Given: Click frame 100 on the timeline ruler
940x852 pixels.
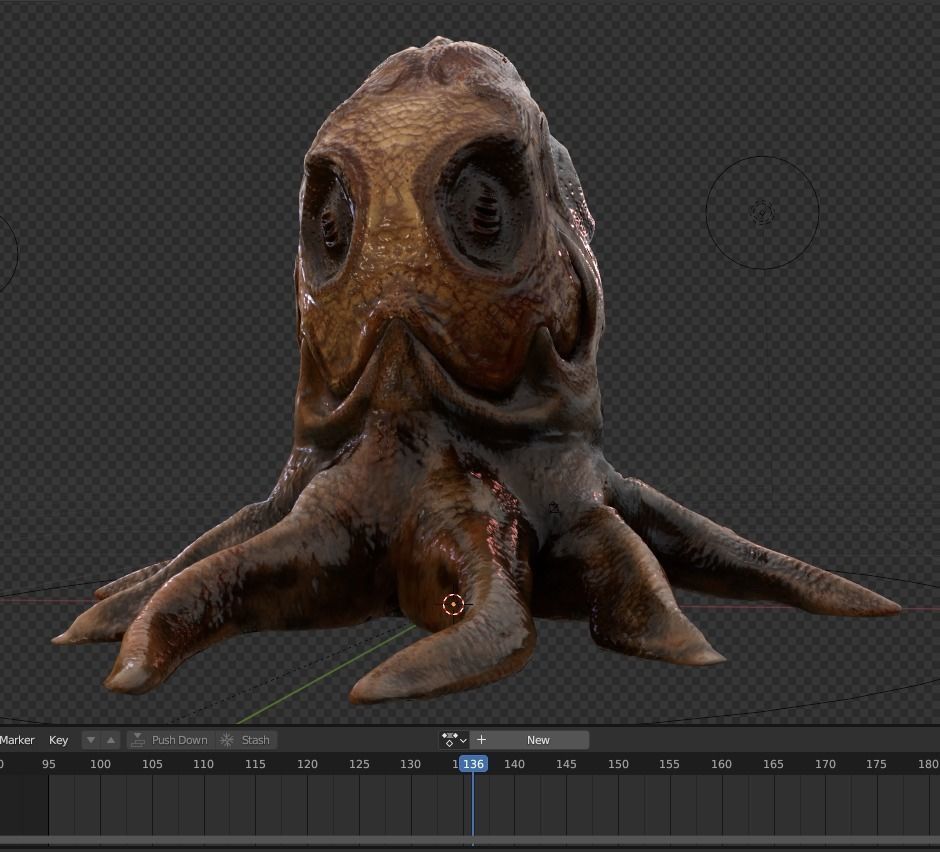Looking at the screenshot, I should pyautogui.click(x=100, y=764).
